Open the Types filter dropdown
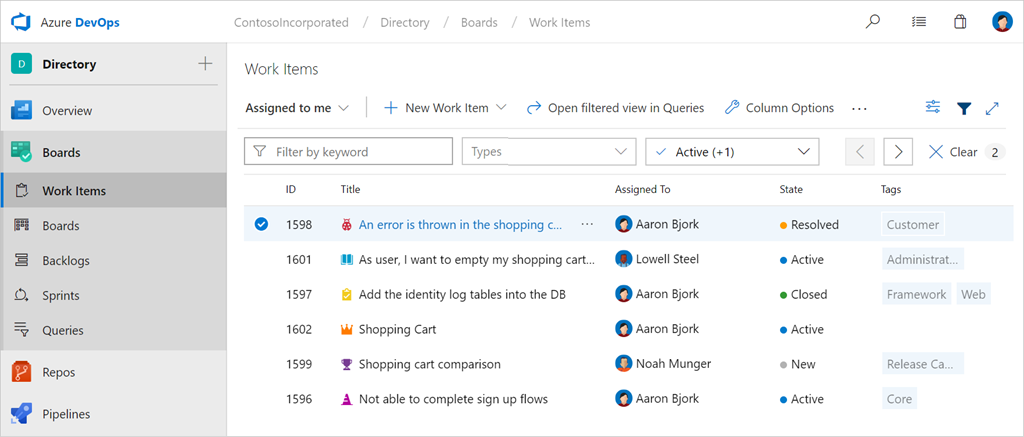Viewport: 1024px width, 437px height. [548, 152]
